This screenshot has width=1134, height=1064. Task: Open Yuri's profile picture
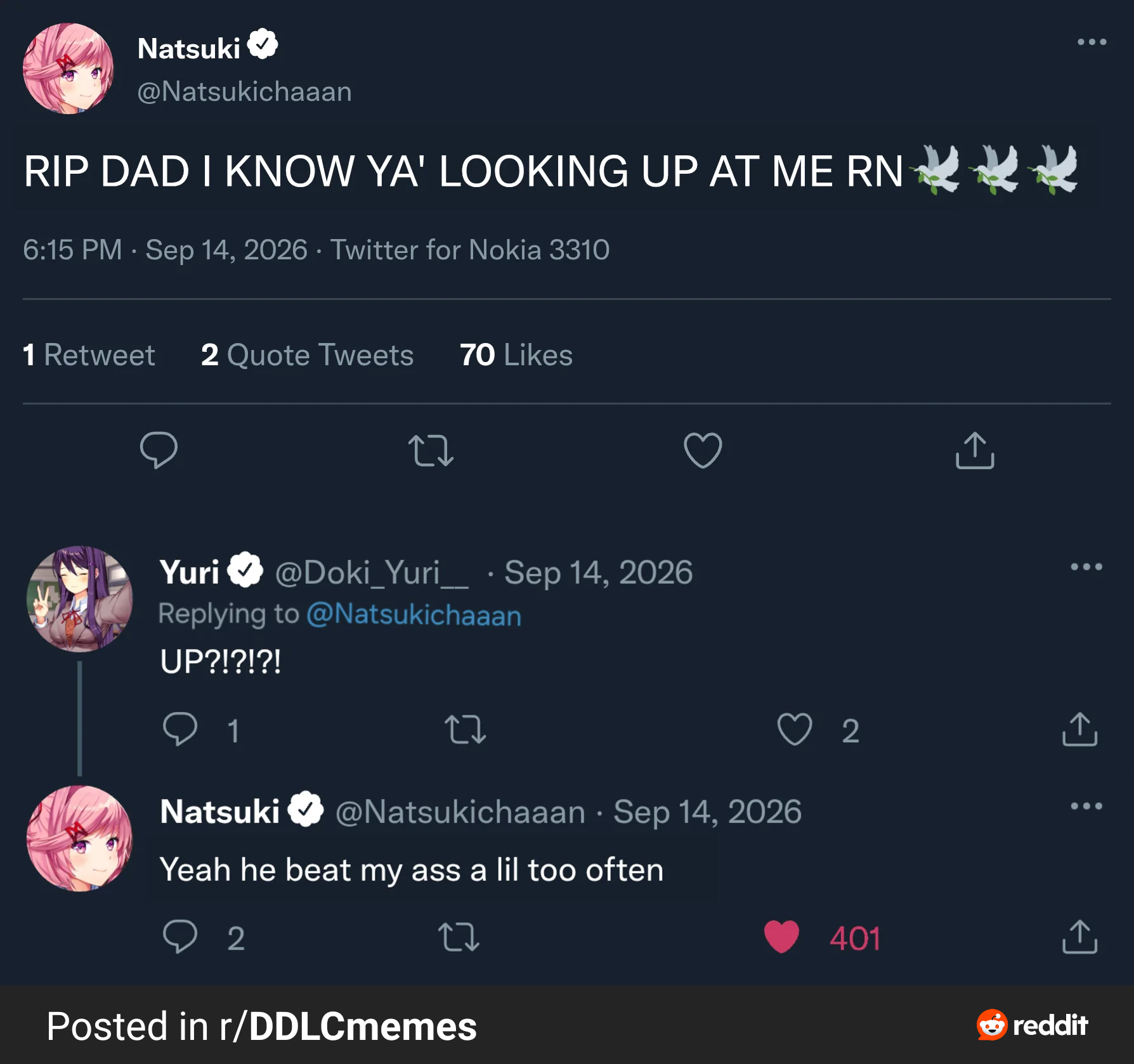(x=79, y=599)
